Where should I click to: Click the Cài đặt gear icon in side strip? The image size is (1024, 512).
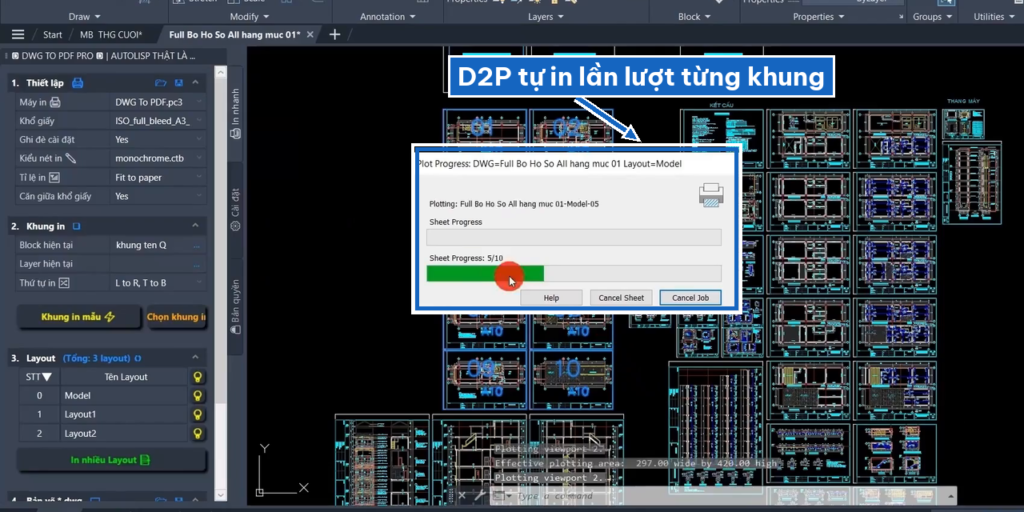click(235, 226)
